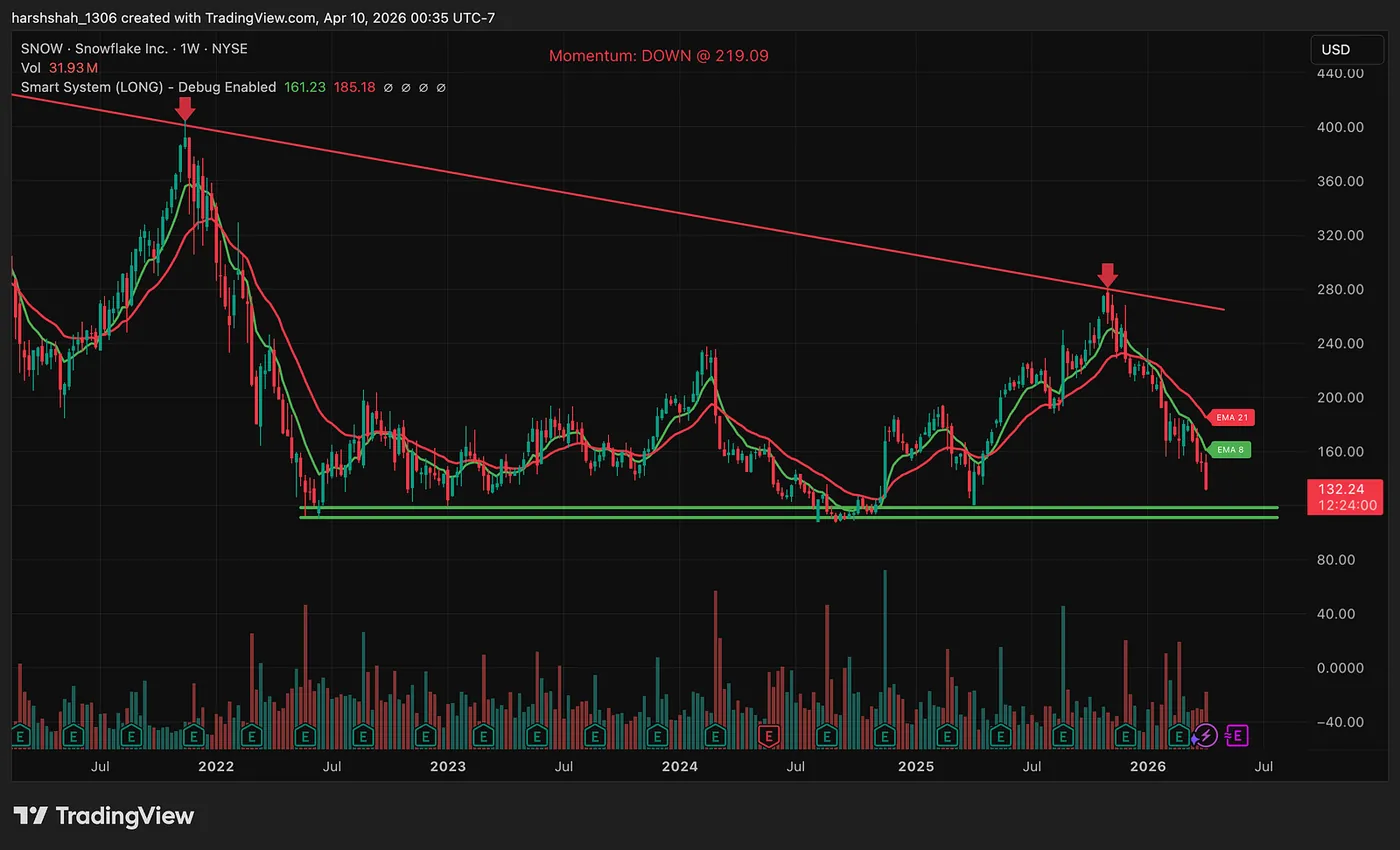The width and height of the screenshot is (1400, 850).
Task: Click the TradingView logo at bottom left
Action: point(103,815)
